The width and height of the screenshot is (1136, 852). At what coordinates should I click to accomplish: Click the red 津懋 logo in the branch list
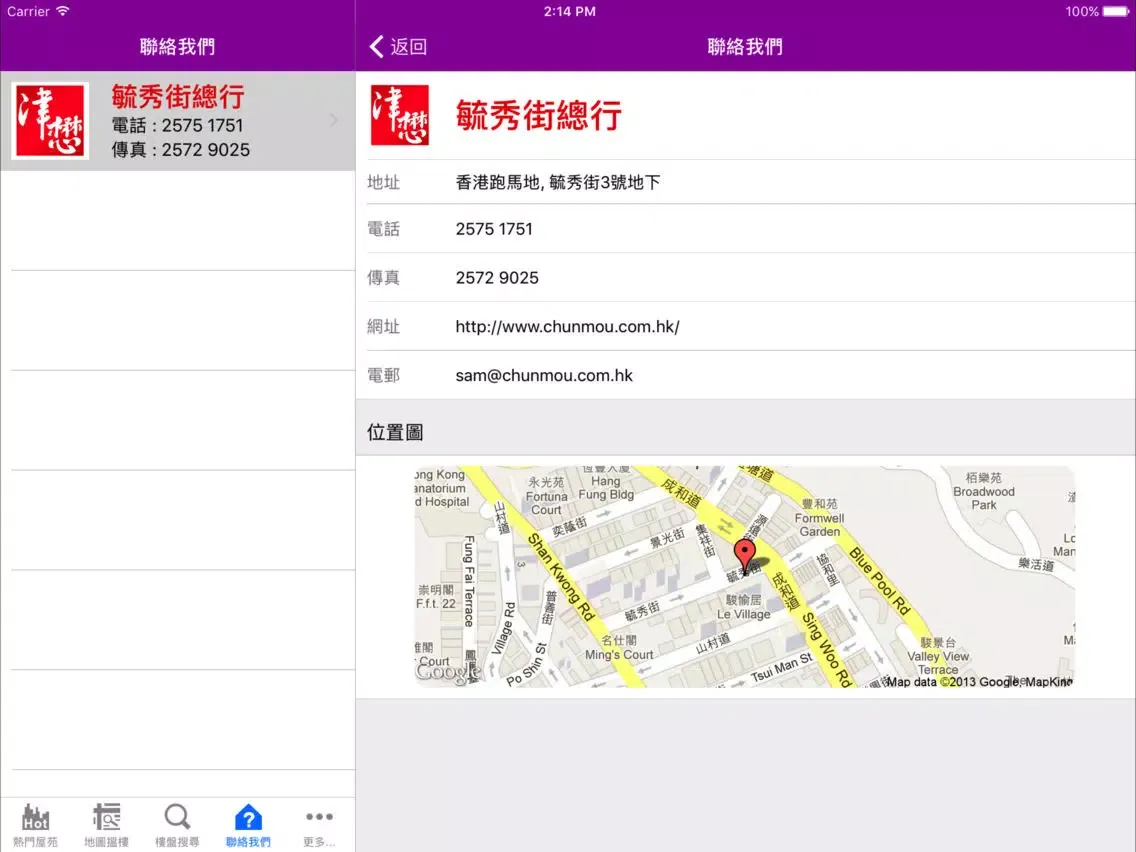[49, 120]
